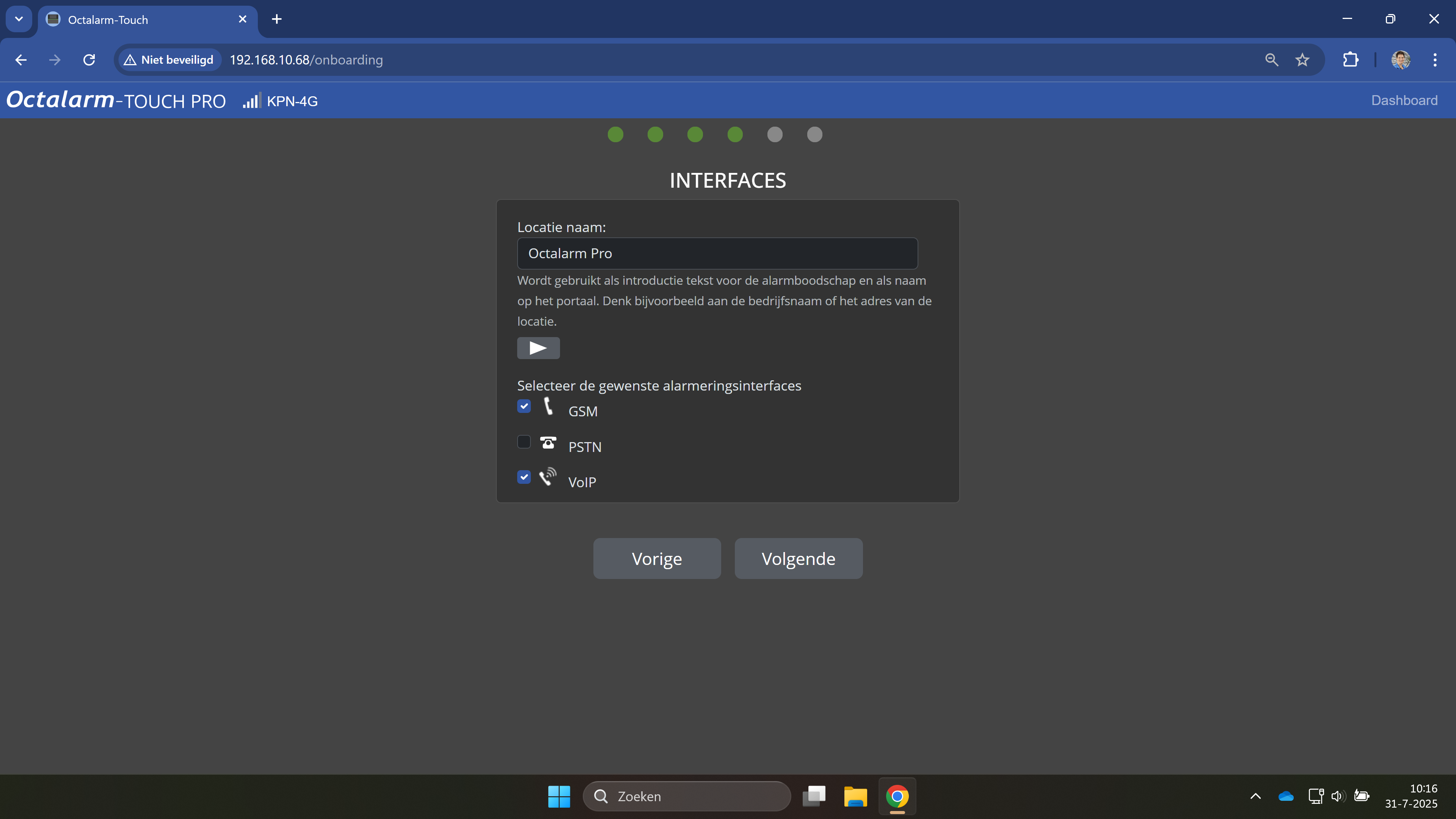Open the Chrome zoom magnifier icon
The image size is (1456, 819).
point(1271,60)
